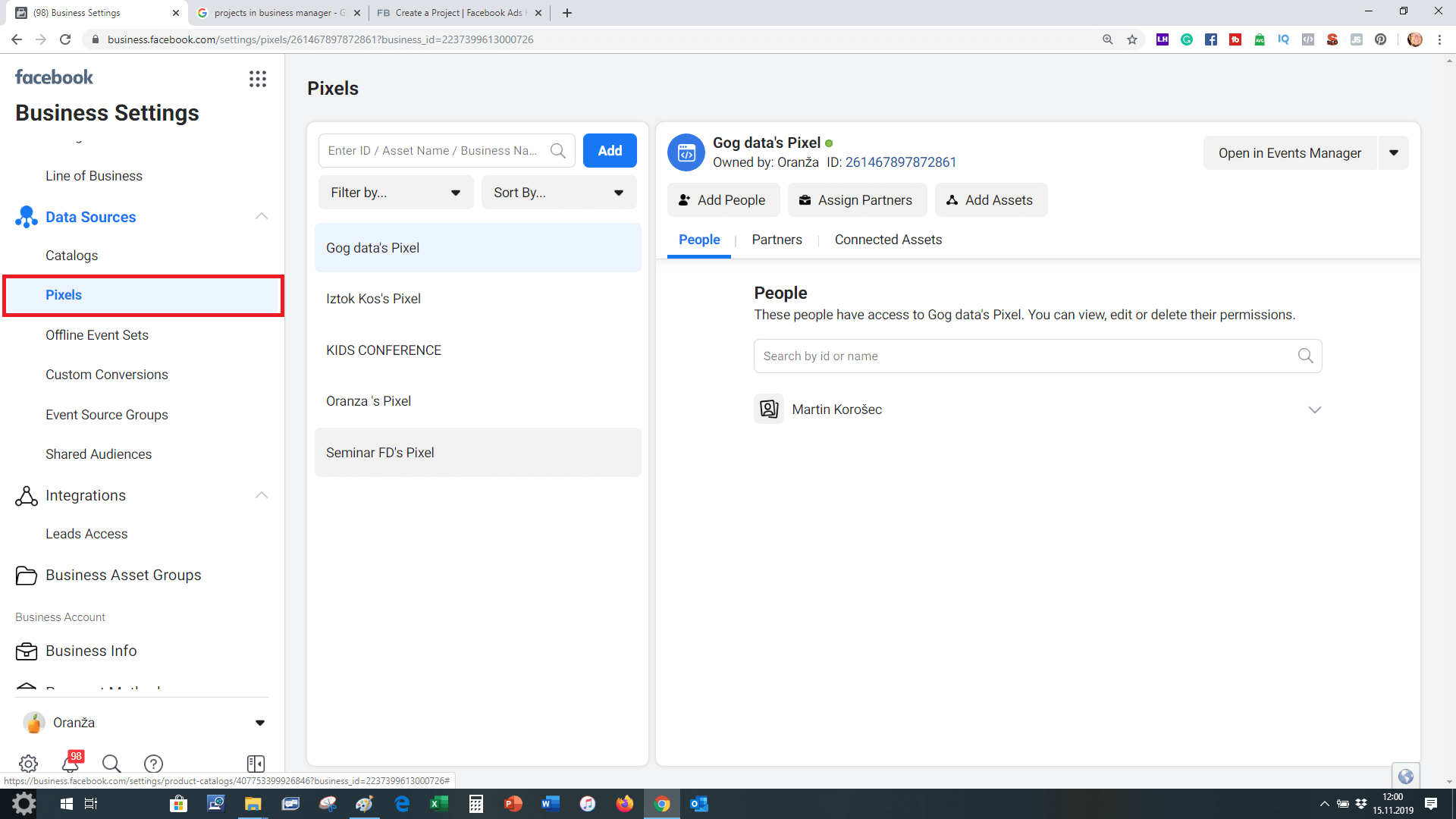Image resolution: width=1456 pixels, height=819 pixels.
Task: Click the sidebar search magnifier icon
Action: click(x=111, y=764)
